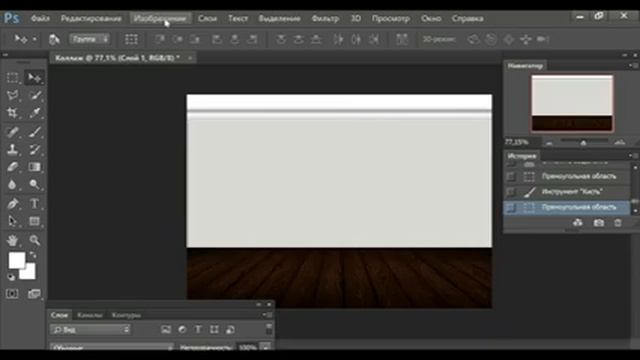Open the Группа auto-select dropdown
This screenshot has height=360, width=640.
89,39
